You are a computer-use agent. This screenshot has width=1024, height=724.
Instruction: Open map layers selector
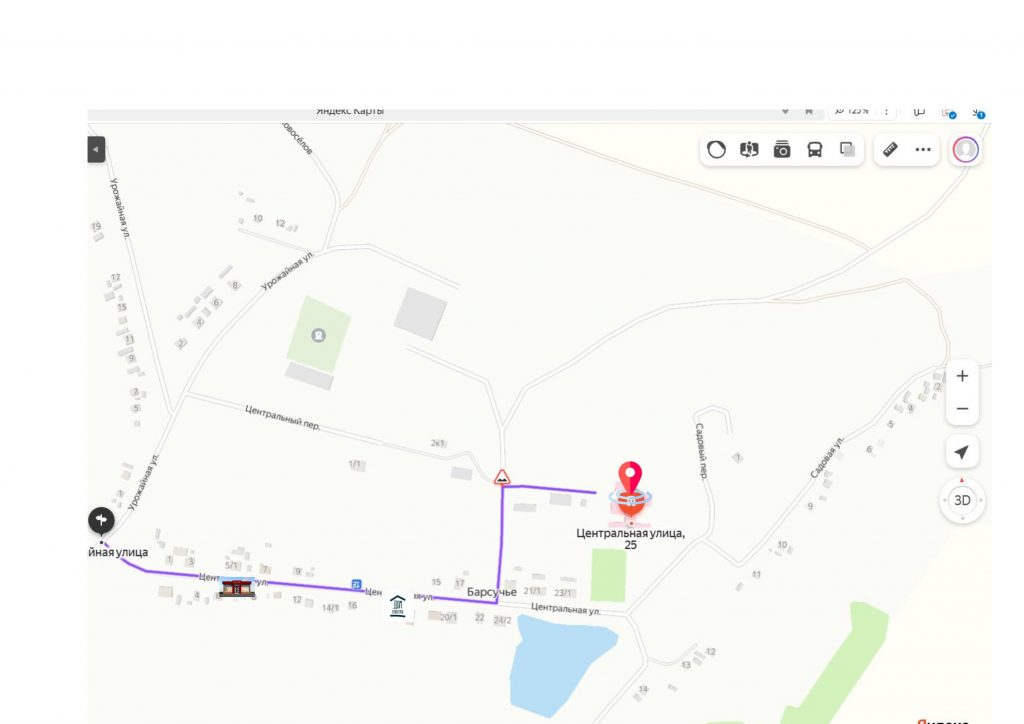point(847,150)
